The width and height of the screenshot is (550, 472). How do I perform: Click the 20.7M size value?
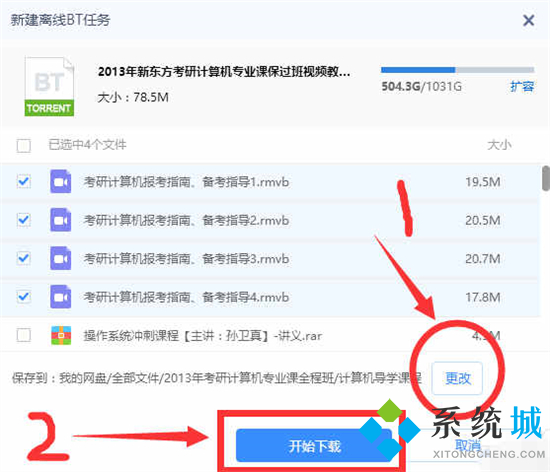click(x=483, y=259)
